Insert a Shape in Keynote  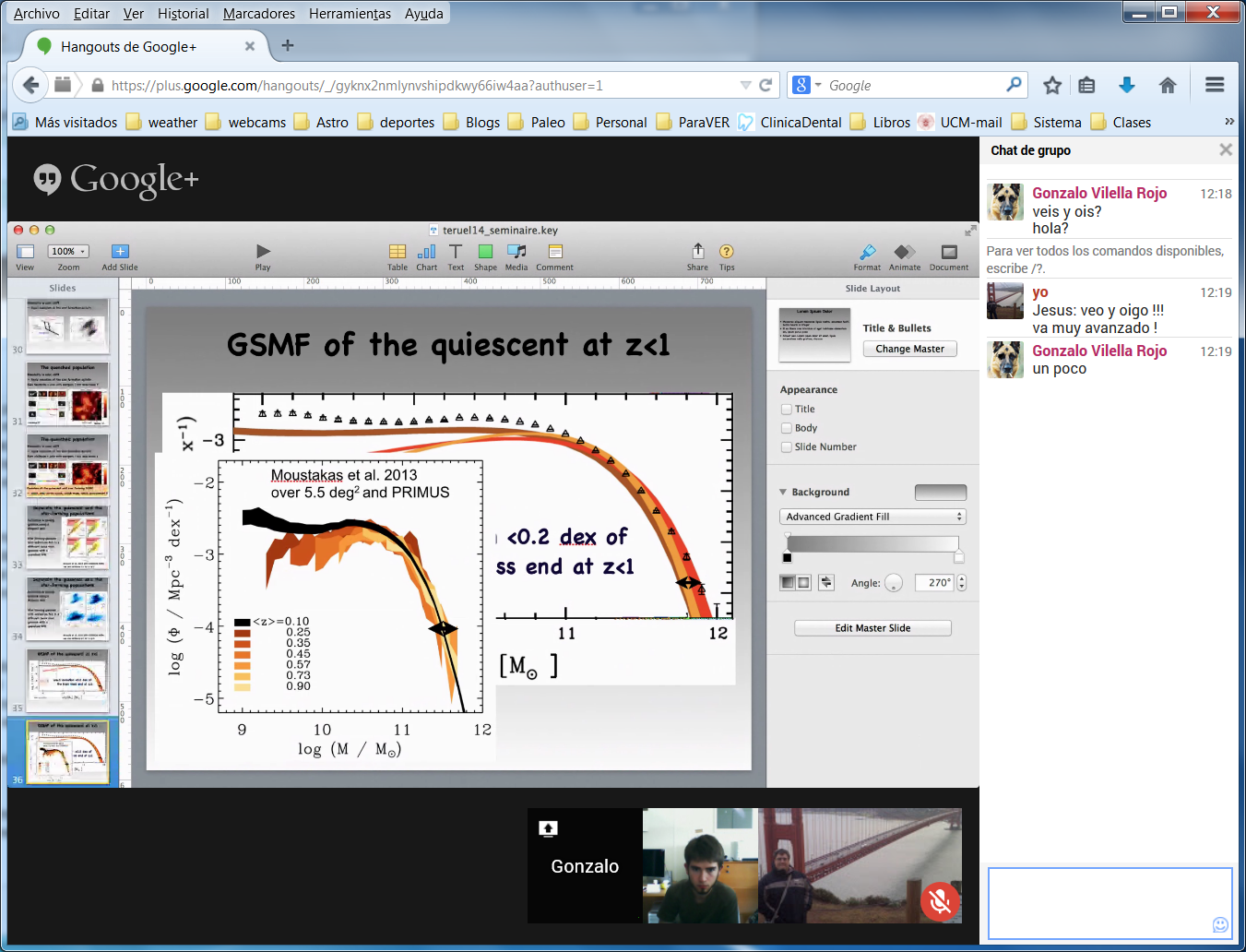point(485,251)
